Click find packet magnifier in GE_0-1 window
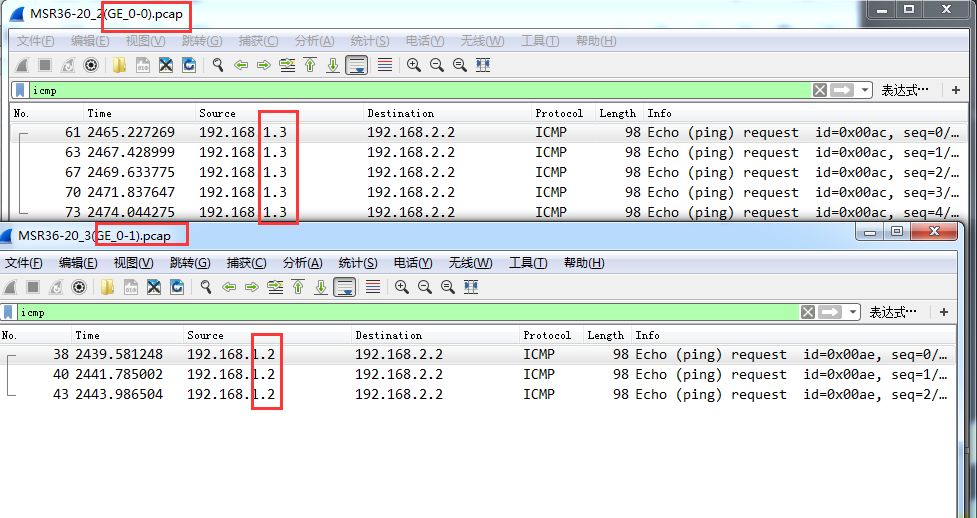 point(206,287)
